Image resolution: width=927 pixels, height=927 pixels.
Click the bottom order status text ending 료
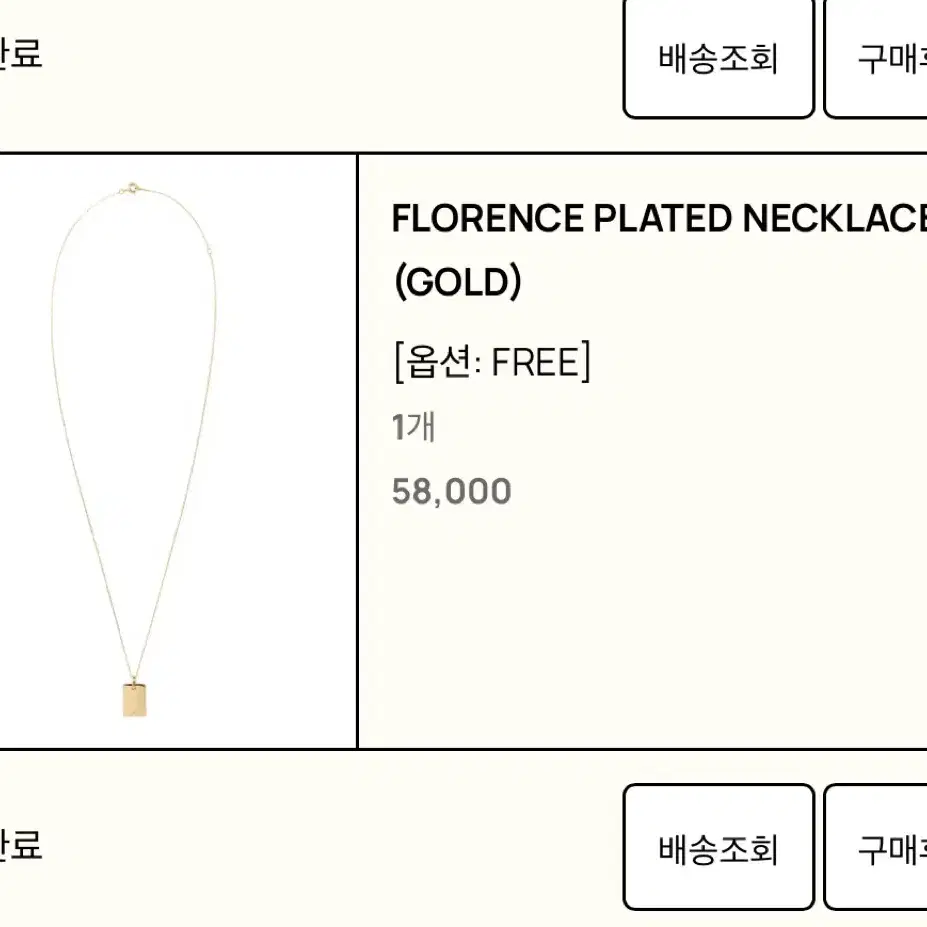21,844
